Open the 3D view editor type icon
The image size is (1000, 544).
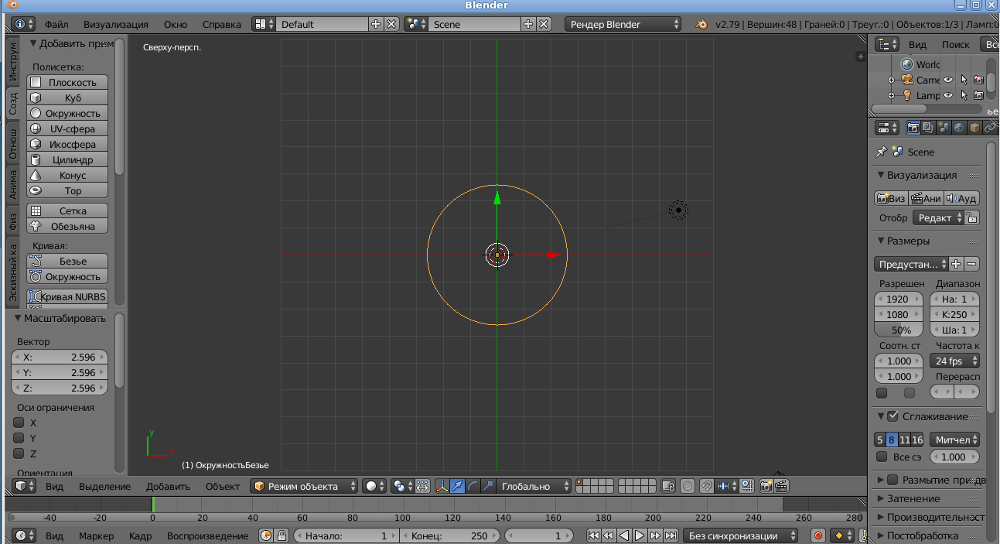(24, 486)
